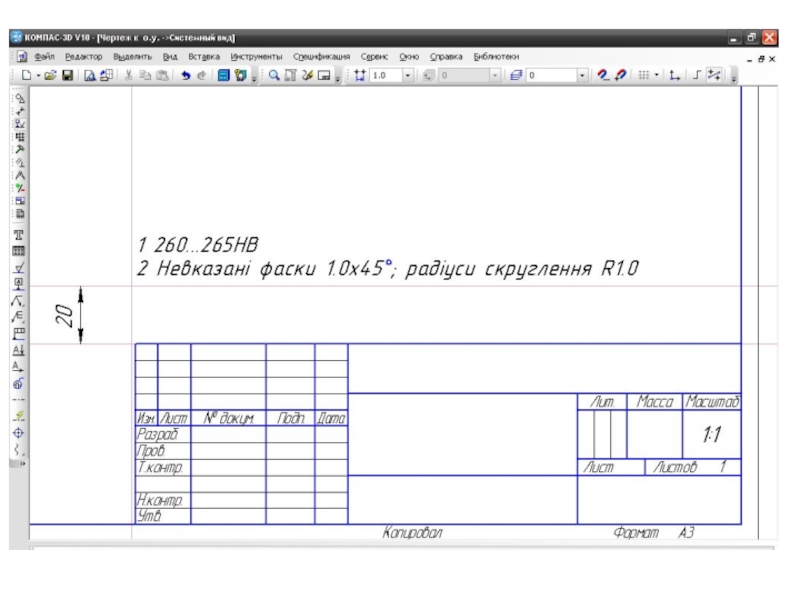Click the Zoom magnifier icon in toolbar
This screenshot has height=600, width=800.
[273, 75]
